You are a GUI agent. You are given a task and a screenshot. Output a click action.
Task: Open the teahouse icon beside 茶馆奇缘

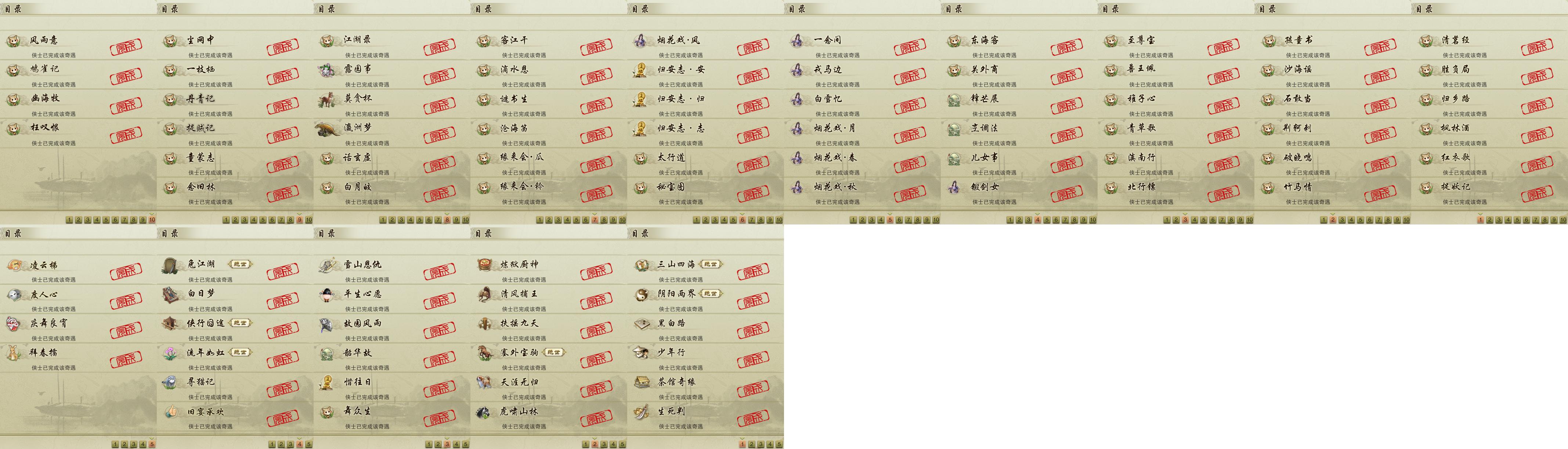coord(641,382)
